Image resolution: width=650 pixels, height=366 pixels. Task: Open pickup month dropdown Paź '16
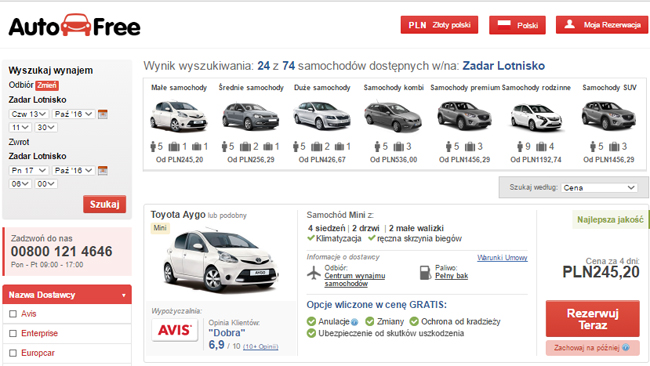tap(74, 114)
